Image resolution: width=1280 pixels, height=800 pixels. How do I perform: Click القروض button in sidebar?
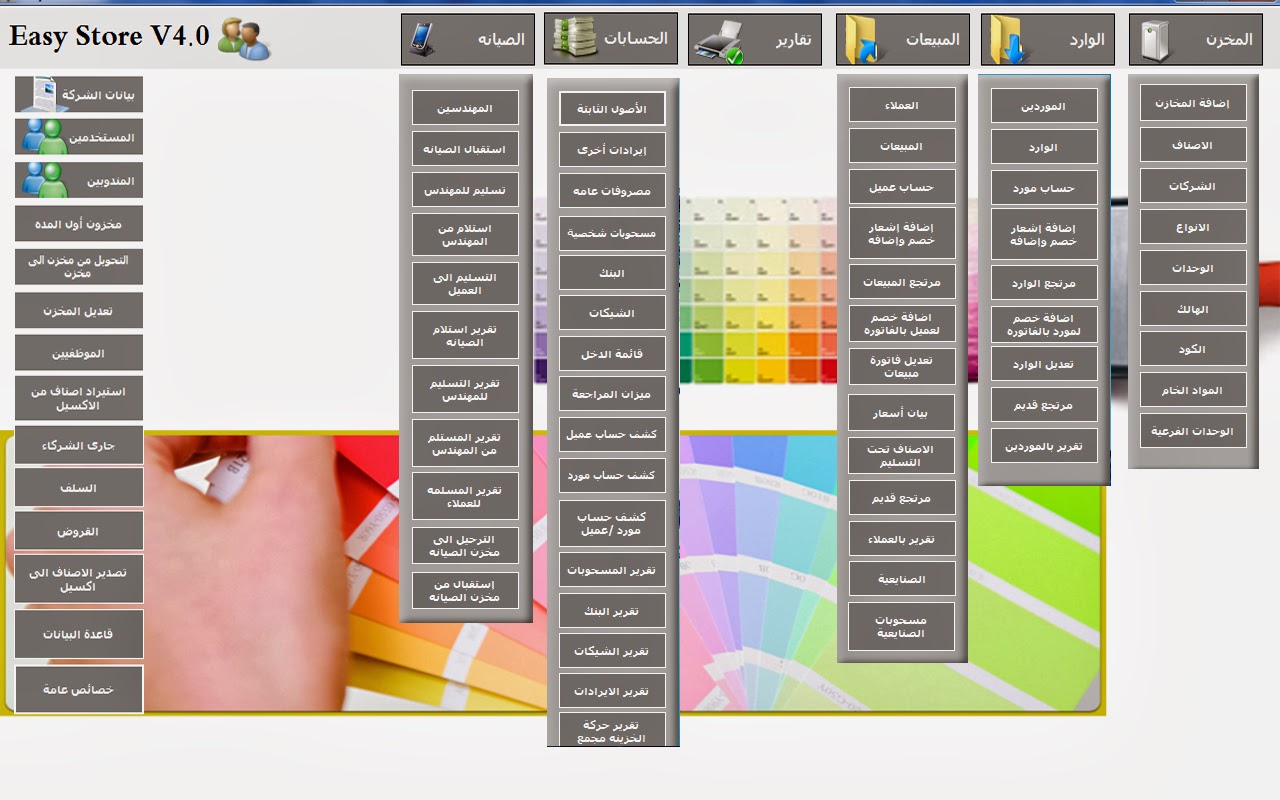tap(79, 531)
